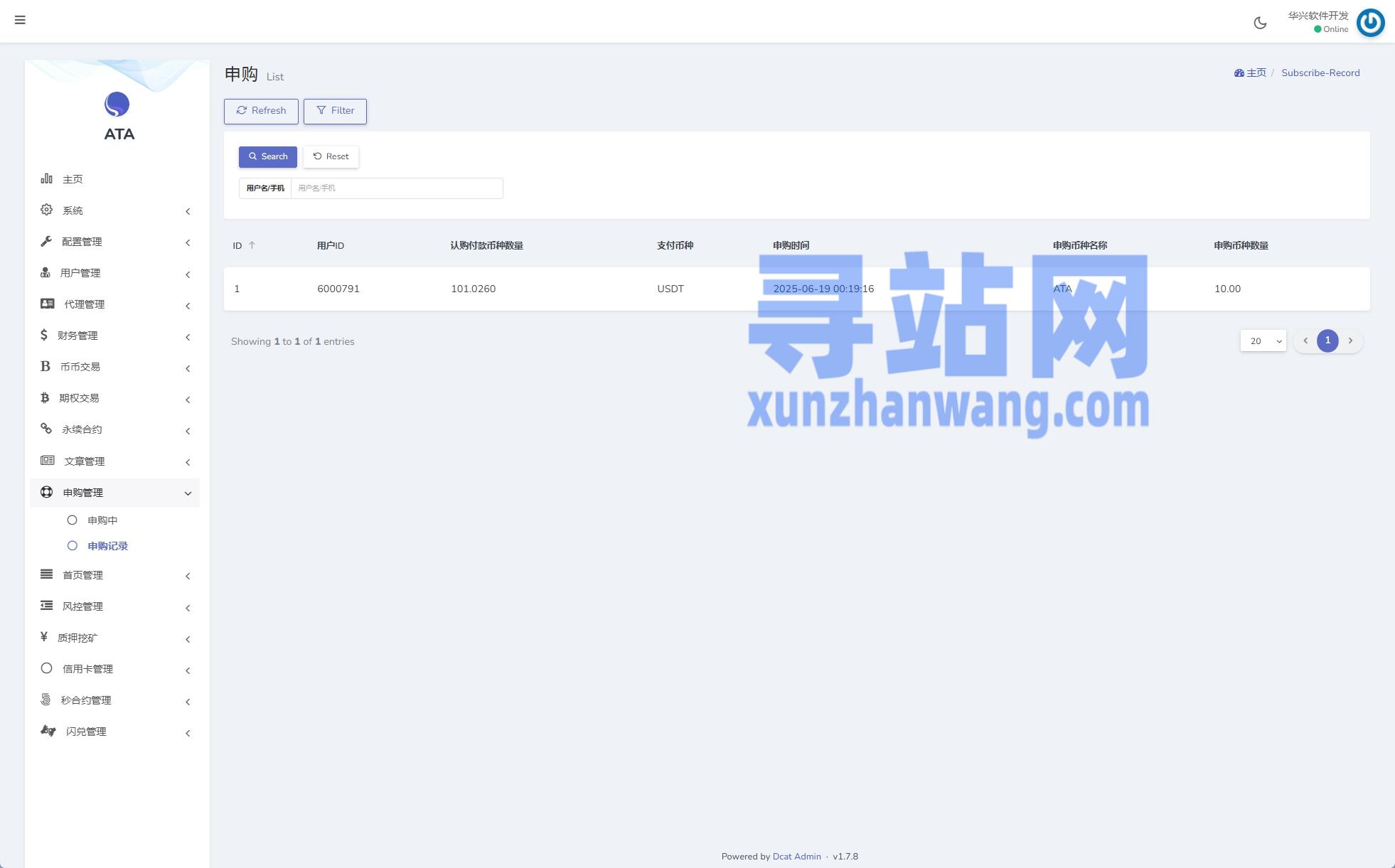Open the per-page dropdown showing 20
The width and height of the screenshot is (1395, 868).
1263,341
